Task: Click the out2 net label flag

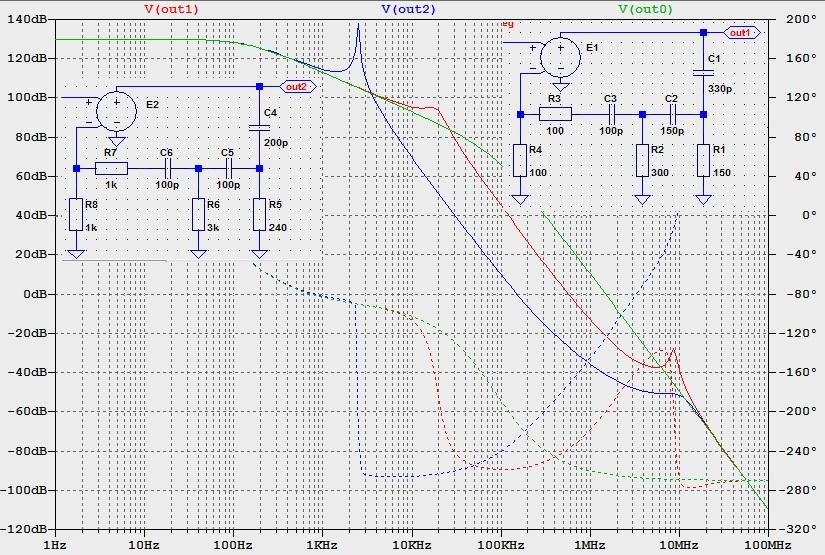Action: tap(298, 87)
